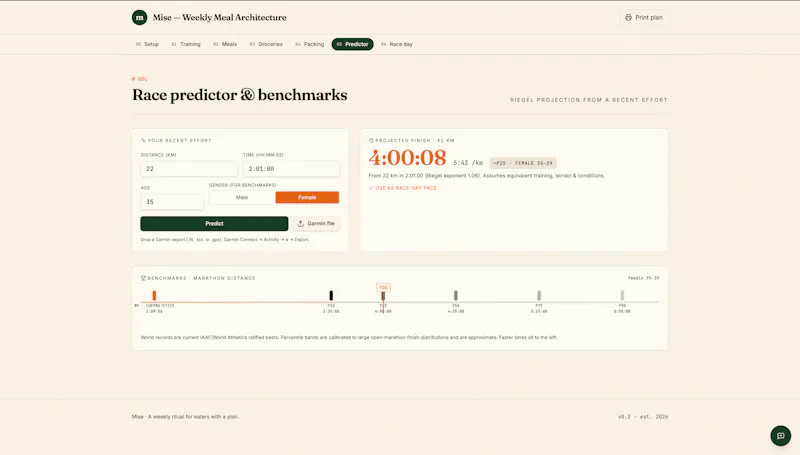The height and width of the screenshot is (455, 800).
Task: Click the Benchmarks trophy icon
Action: [x=143, y=278]
